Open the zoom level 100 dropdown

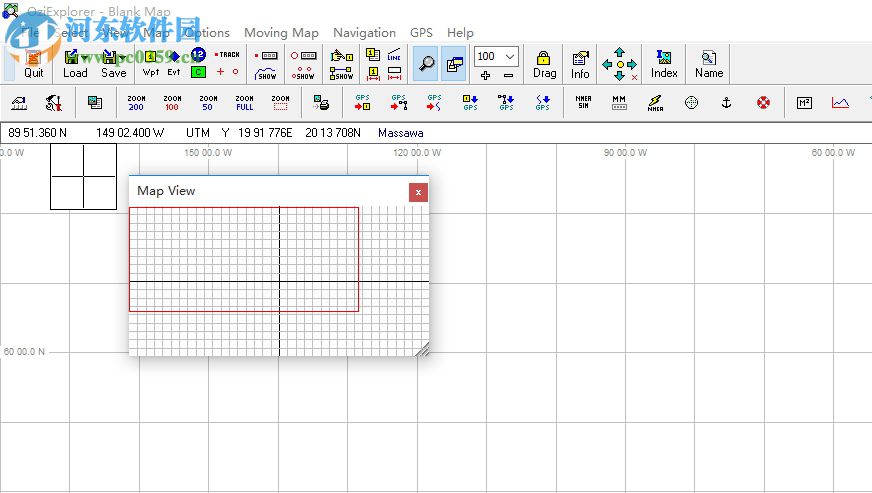pos(509,56)
